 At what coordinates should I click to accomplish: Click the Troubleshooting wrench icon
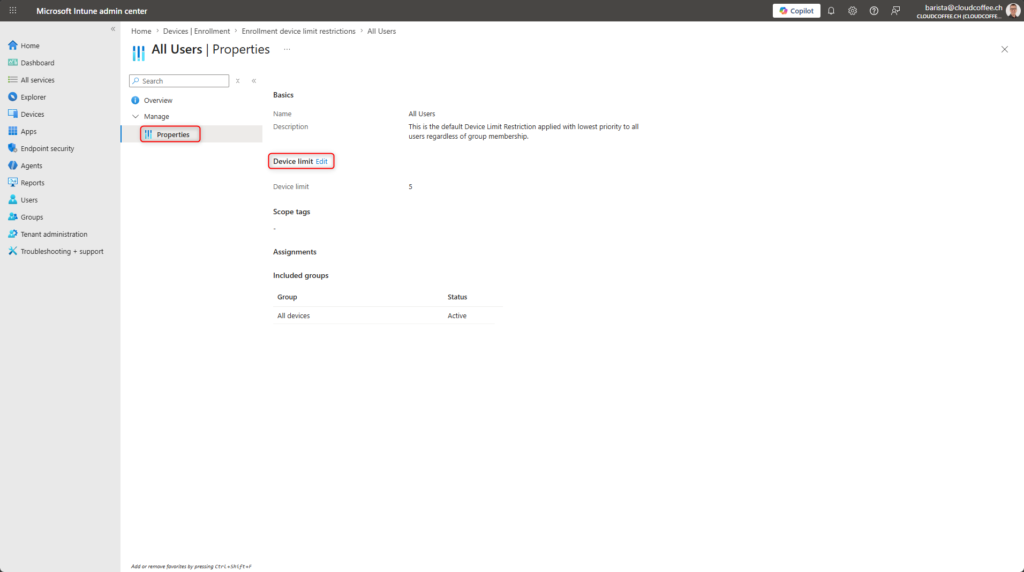pyautogui.click(x=12, y=251)
